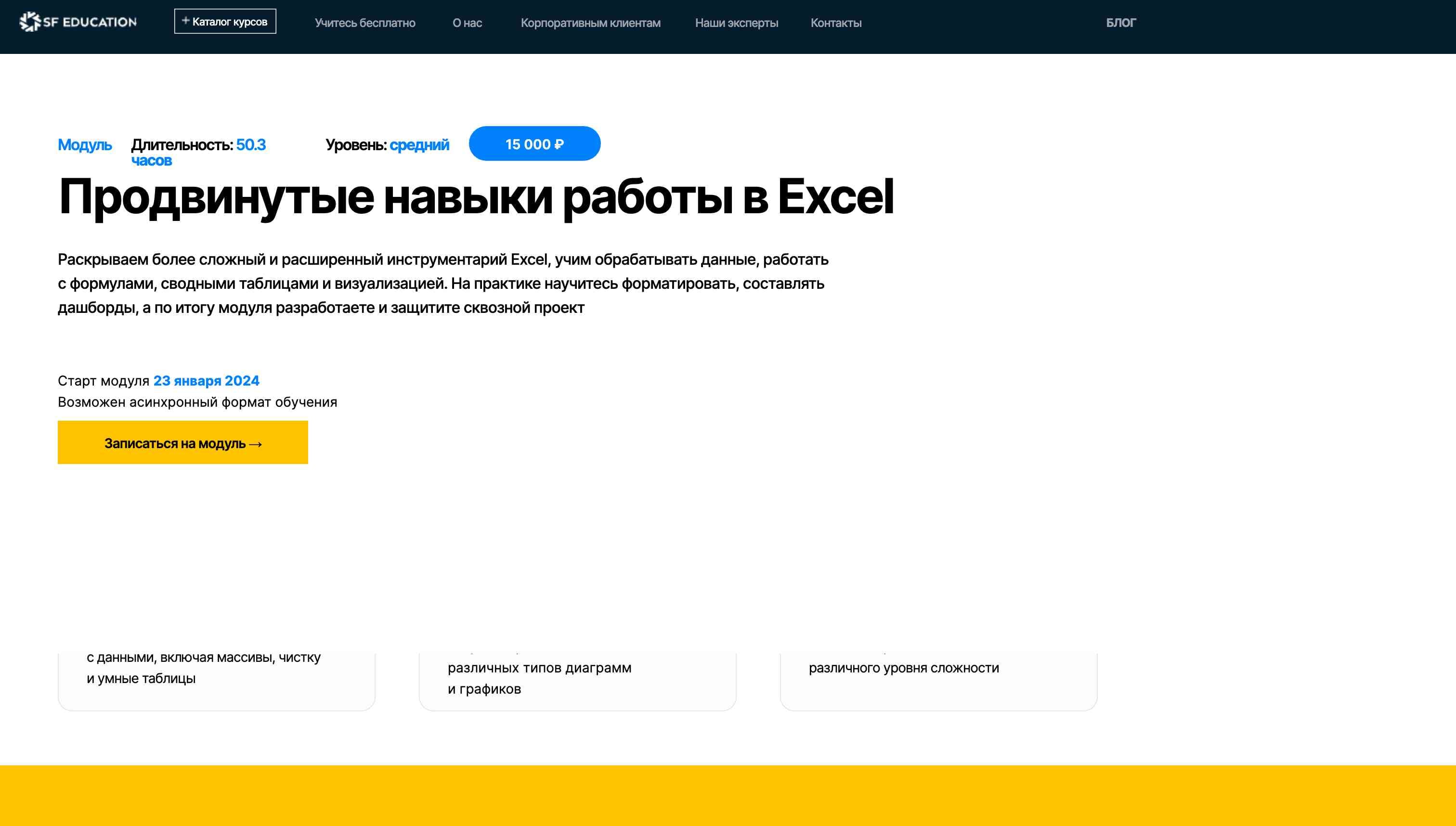Open the Контакты page
Viewport: 1456px width, 826px height.
coord(835,23)
